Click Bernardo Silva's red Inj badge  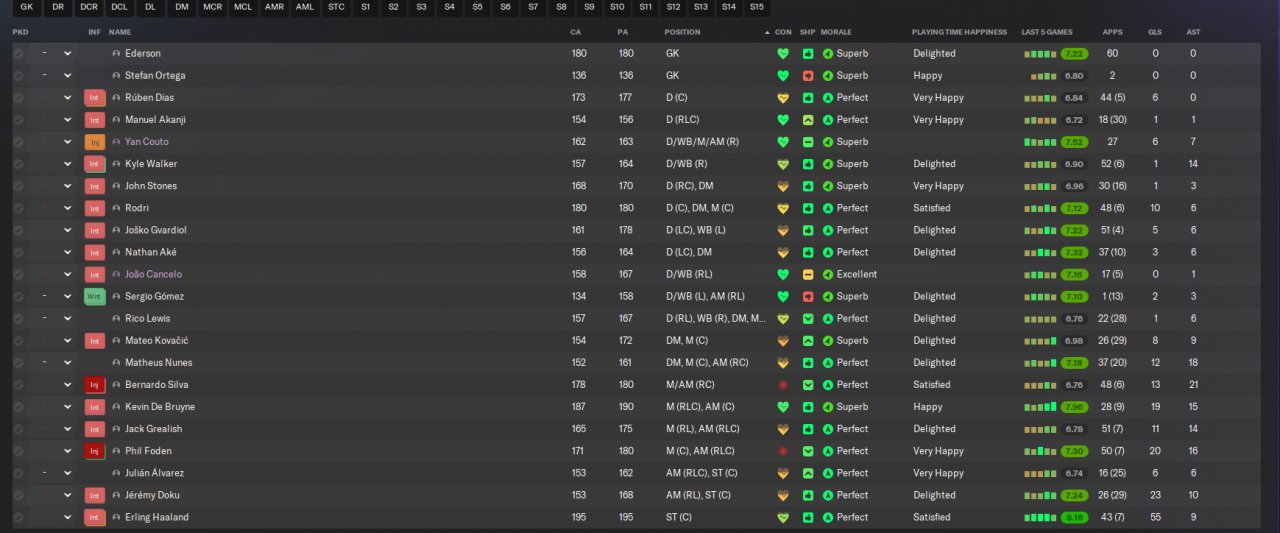click(x=95, y=385)
